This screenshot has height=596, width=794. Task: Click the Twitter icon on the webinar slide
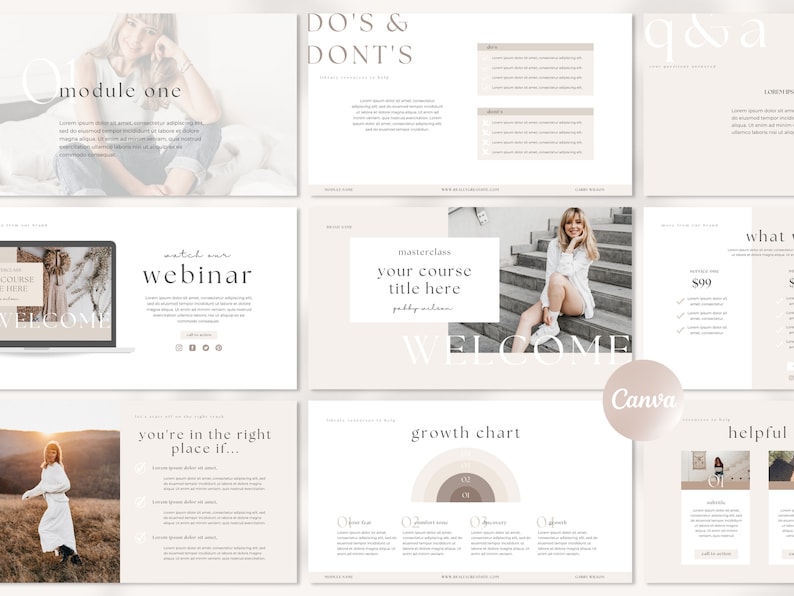coord(206,348)
